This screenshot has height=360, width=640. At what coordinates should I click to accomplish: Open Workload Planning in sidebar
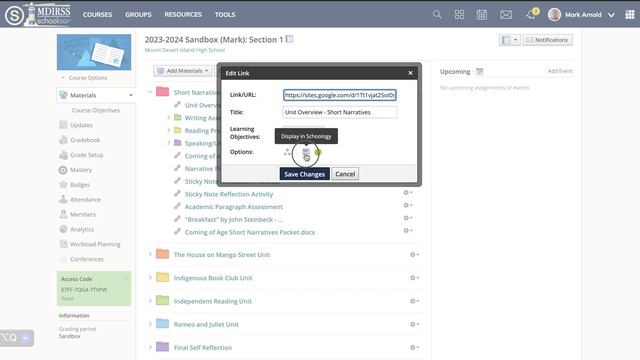click(x=95, y=244)
